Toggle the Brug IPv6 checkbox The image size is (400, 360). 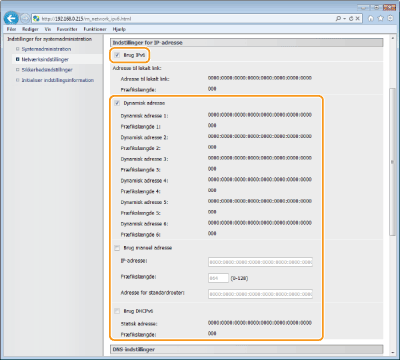click(x=117, y=55)
